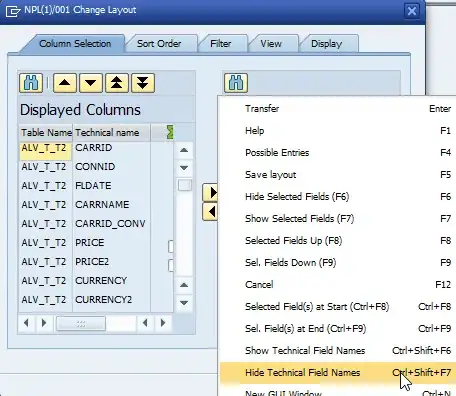Select the CARRID_CONV row

(96, 224)
